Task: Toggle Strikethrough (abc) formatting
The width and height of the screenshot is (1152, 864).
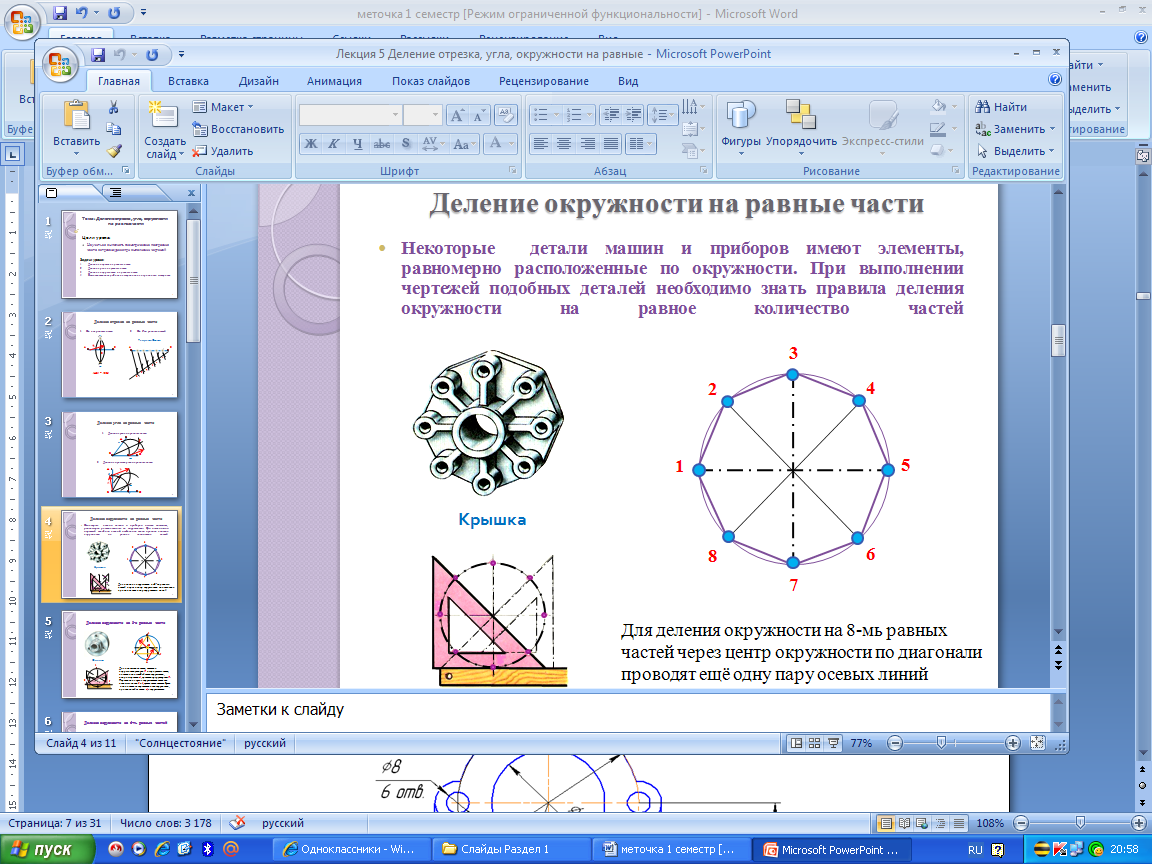Action: point(381,144)
